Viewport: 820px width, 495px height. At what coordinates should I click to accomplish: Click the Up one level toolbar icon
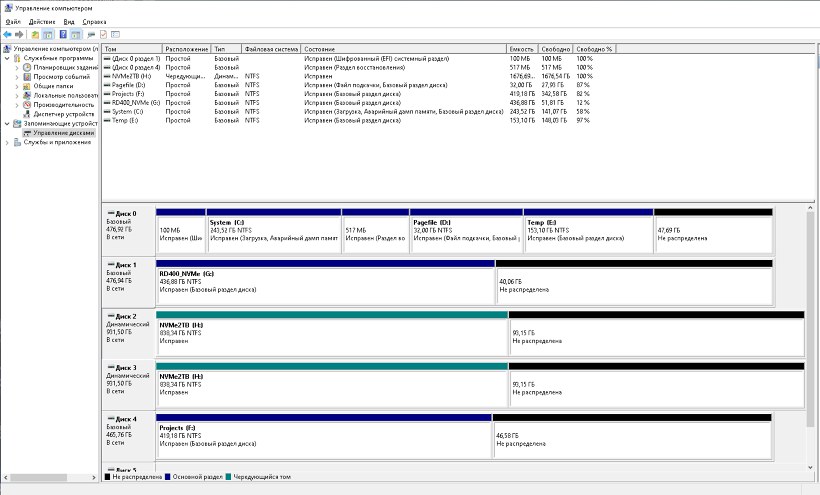point(35,34)
